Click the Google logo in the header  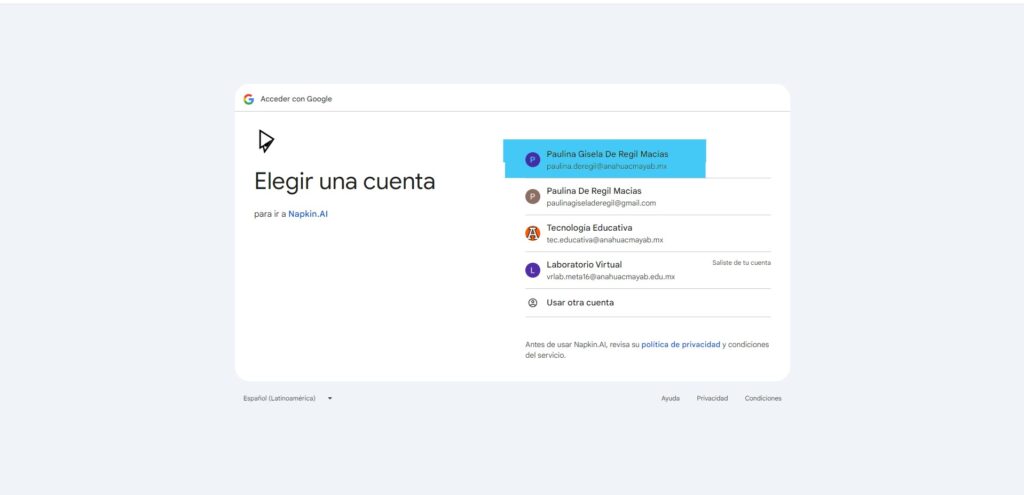248,99
